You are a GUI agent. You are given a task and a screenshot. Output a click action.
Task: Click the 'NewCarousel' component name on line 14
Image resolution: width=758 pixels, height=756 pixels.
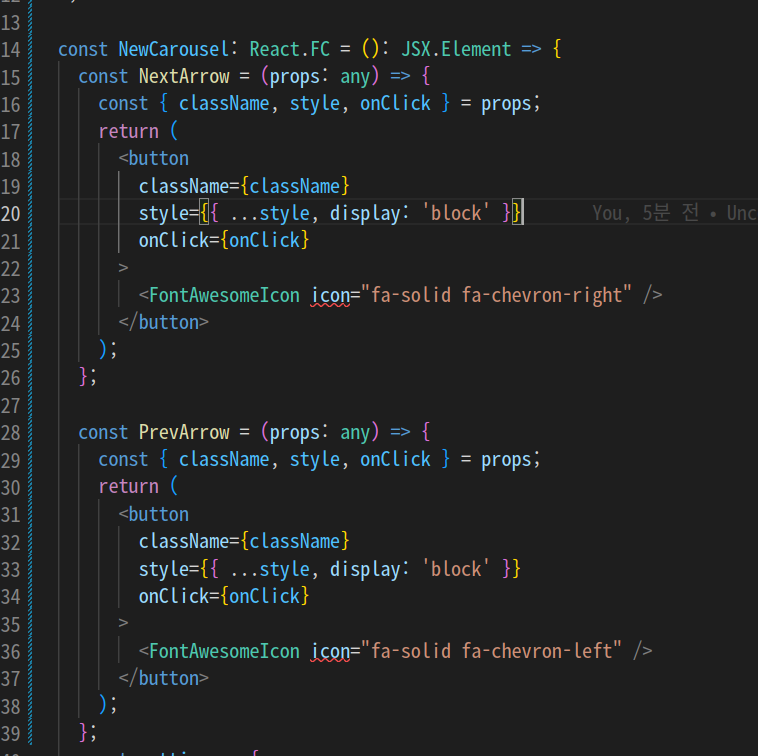point(174,49)
